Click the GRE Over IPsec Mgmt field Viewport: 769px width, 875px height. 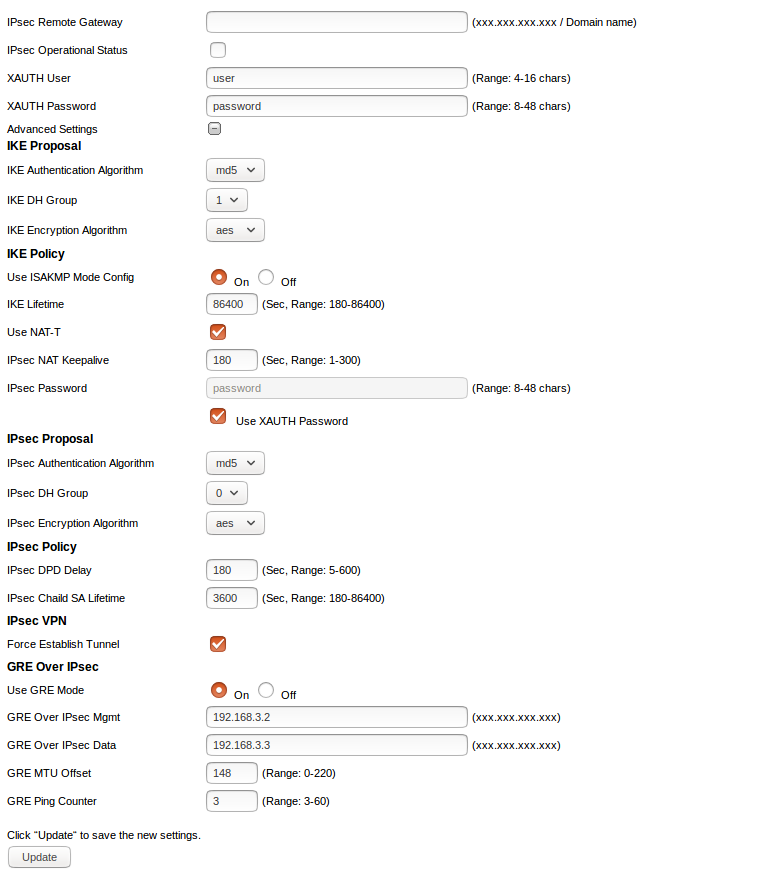coord(336,717)
